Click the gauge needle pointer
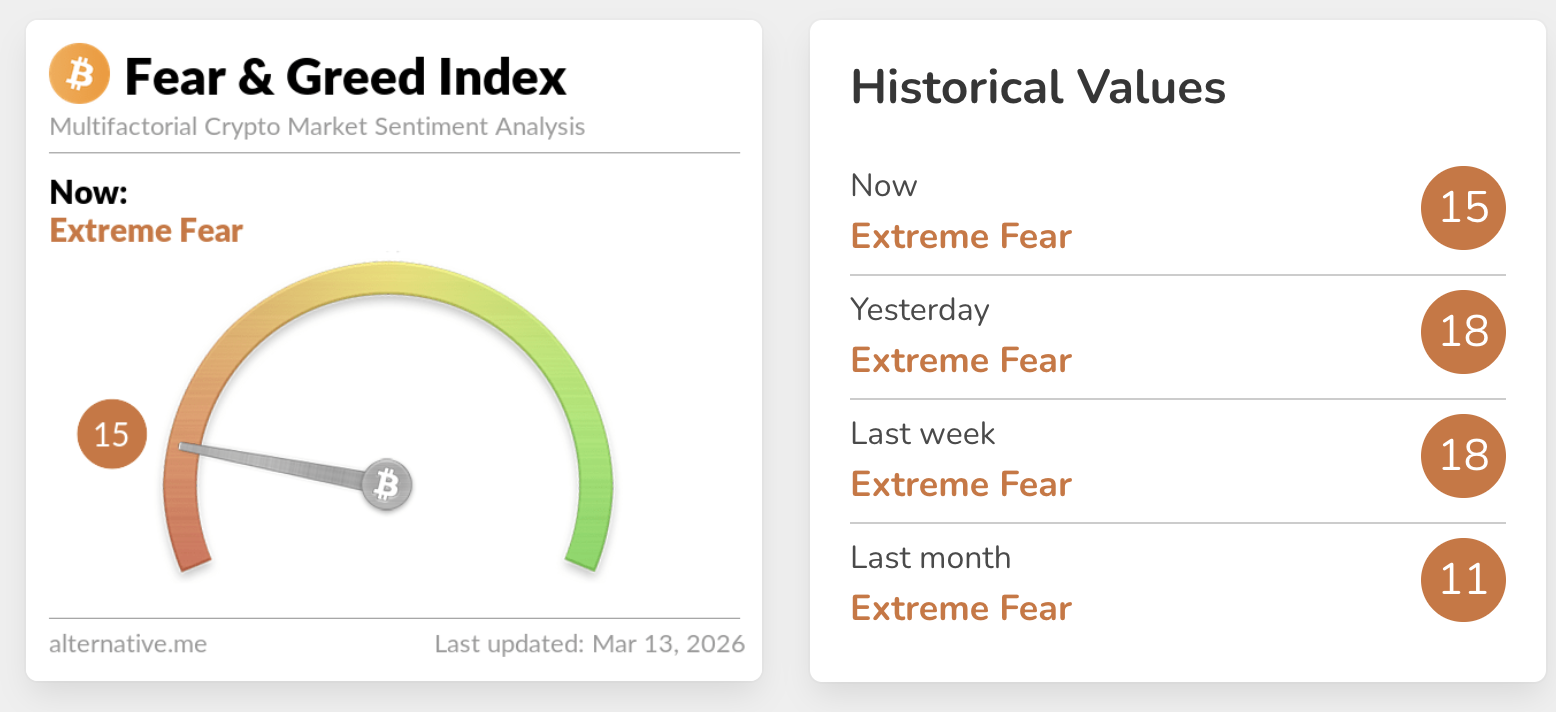 [x=270, y=464]
